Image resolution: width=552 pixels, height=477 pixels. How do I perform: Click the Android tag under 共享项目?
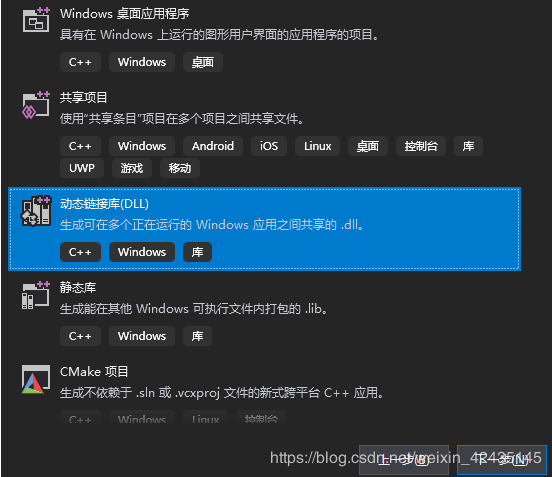(x=213, y=146)
